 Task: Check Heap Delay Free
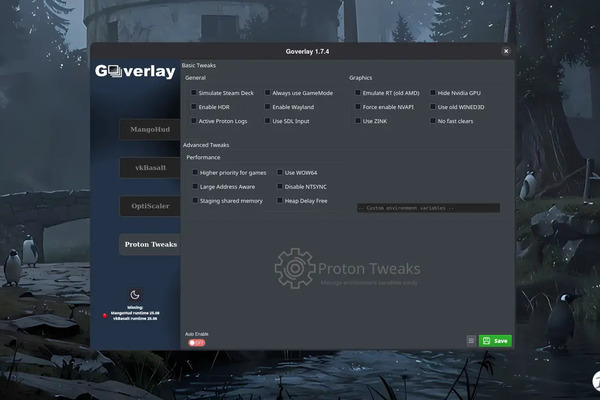coord(280,201)
